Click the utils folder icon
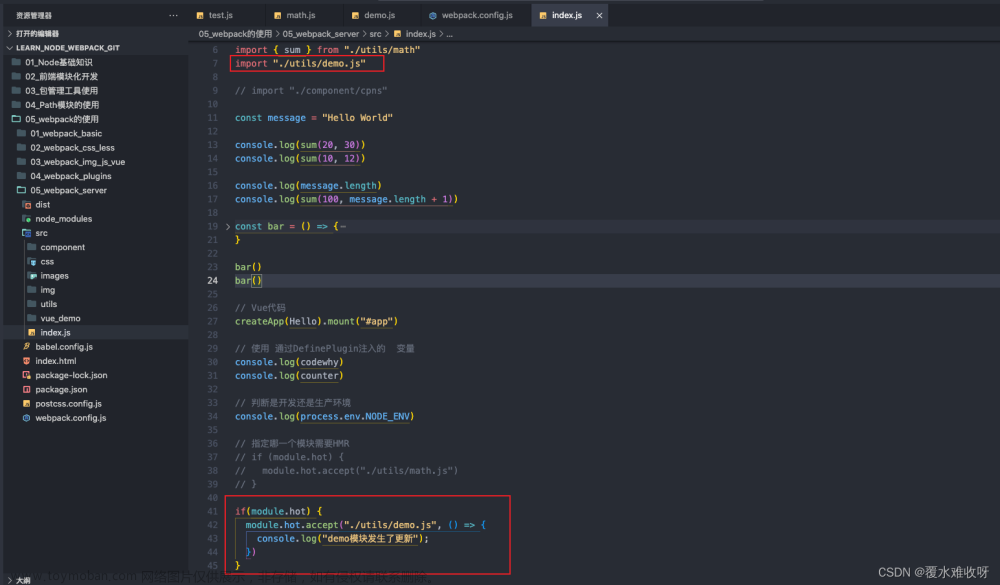Viewport: 1000px width, 585px height. point(32,304)
